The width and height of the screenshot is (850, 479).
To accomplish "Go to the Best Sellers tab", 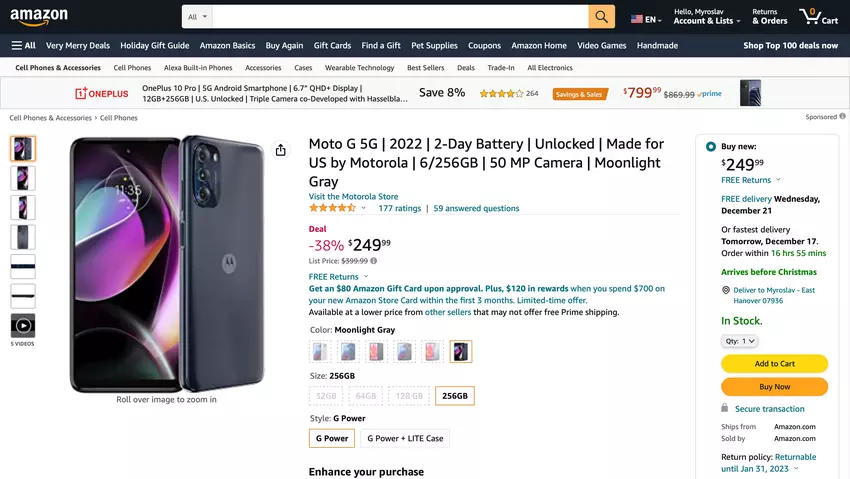I will [x=426, y=68].
